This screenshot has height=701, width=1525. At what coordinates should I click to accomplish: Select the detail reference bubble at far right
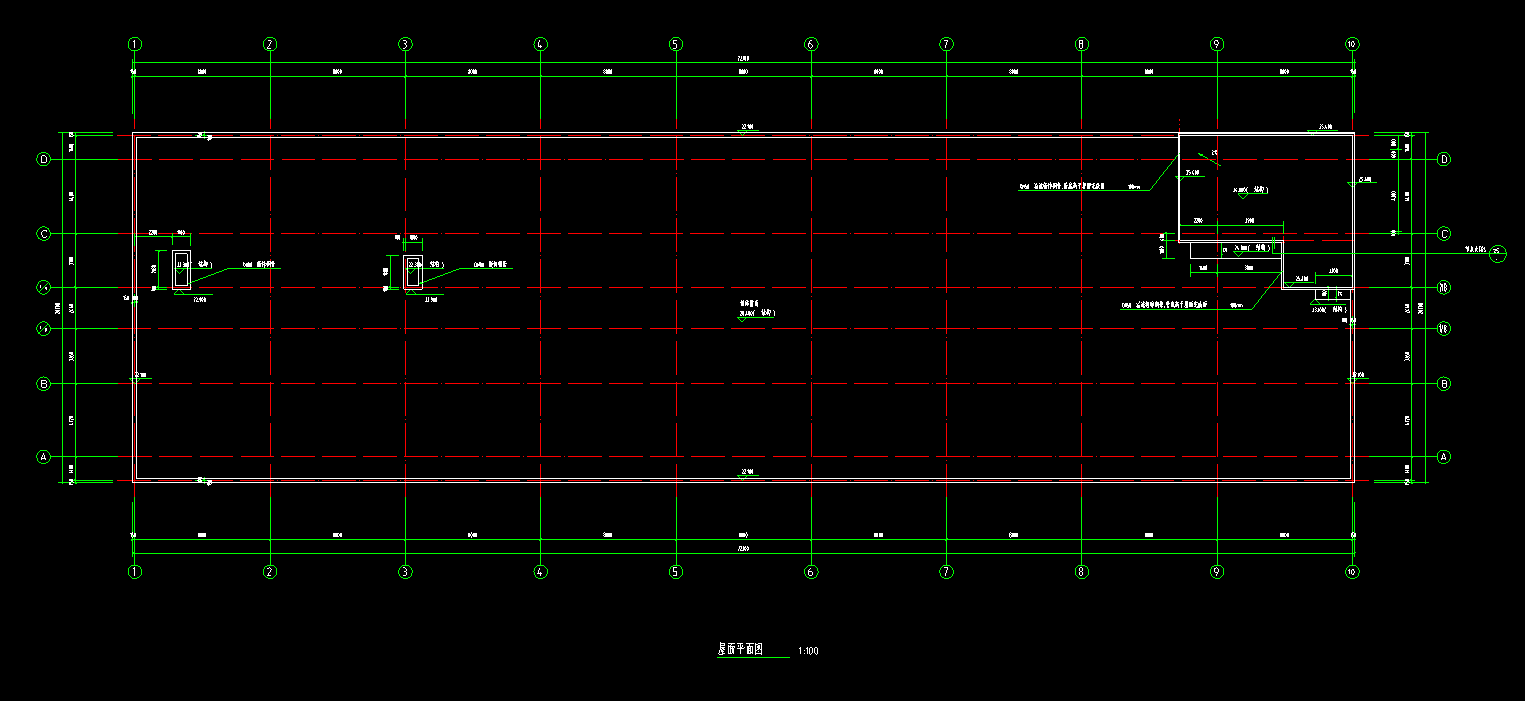pos(1497,253)
